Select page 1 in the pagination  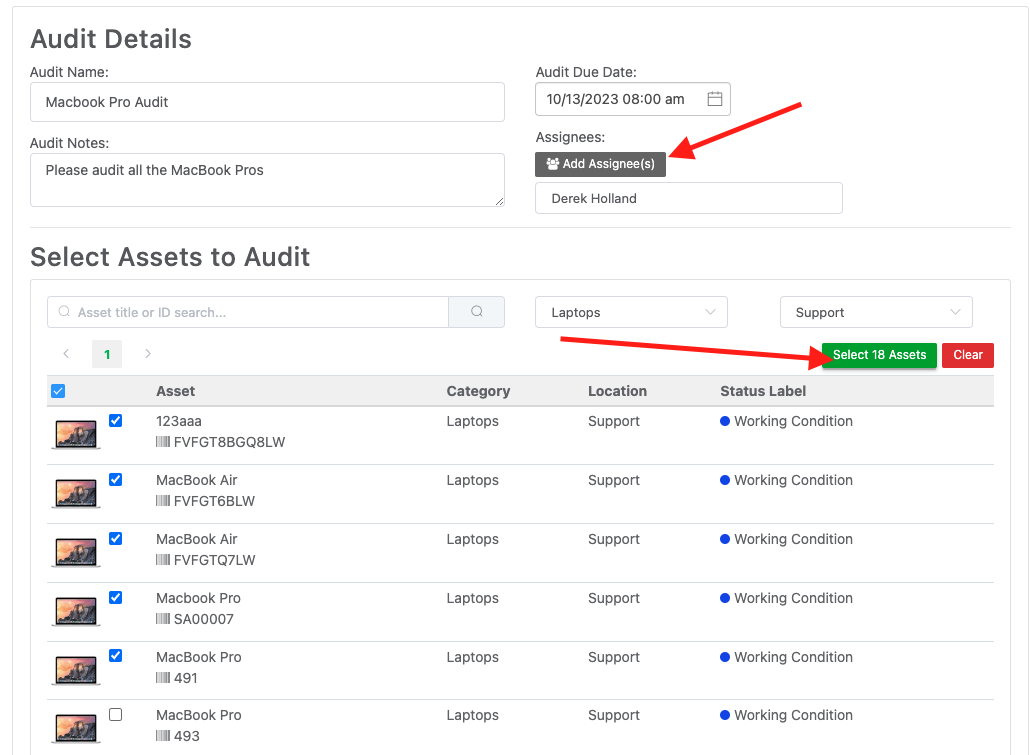coord(106,354)
